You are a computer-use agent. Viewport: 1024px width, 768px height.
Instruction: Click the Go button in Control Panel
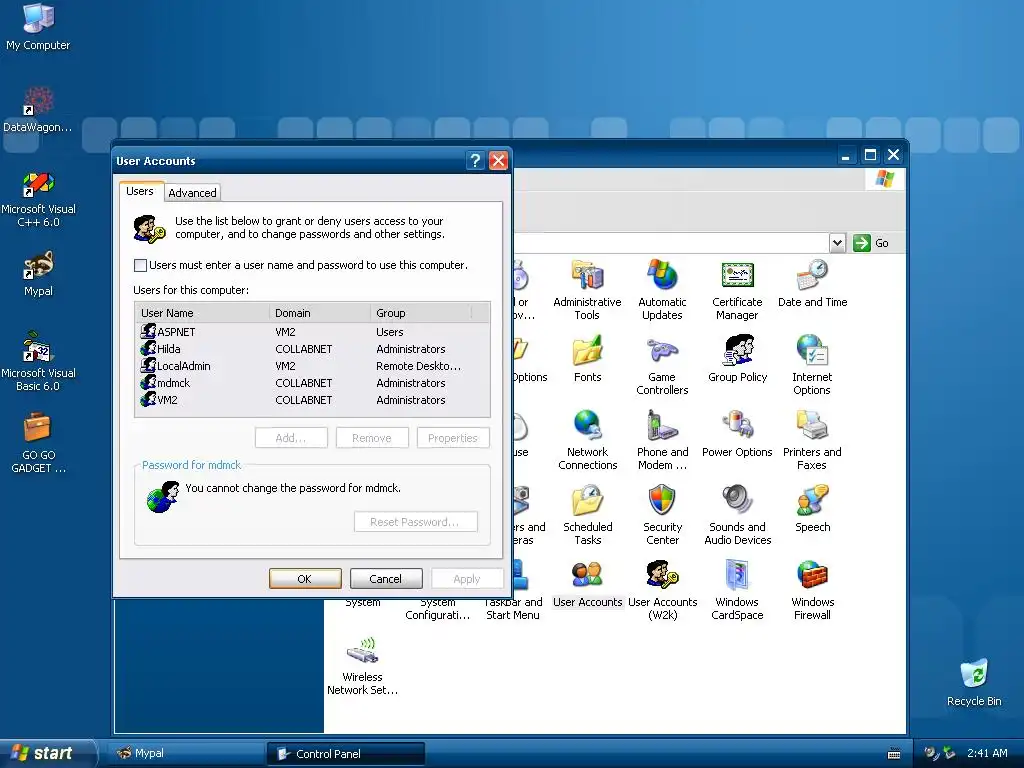872,243
